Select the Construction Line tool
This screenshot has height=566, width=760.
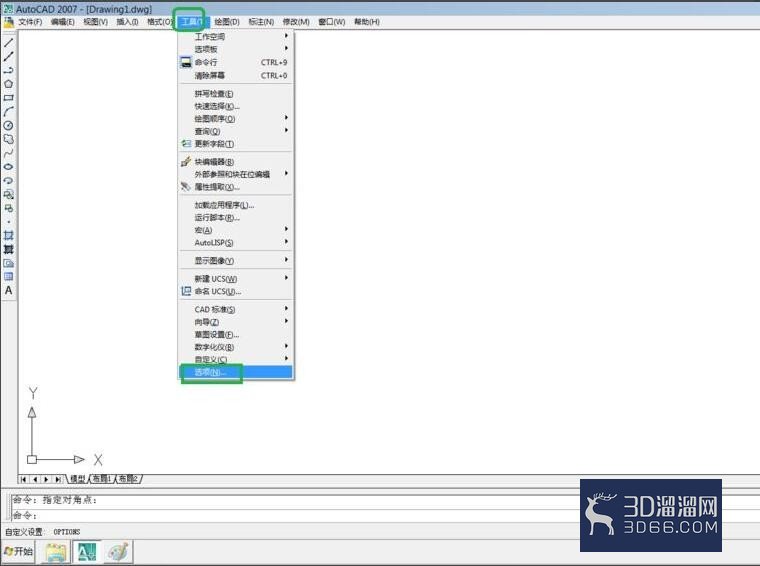8,56
